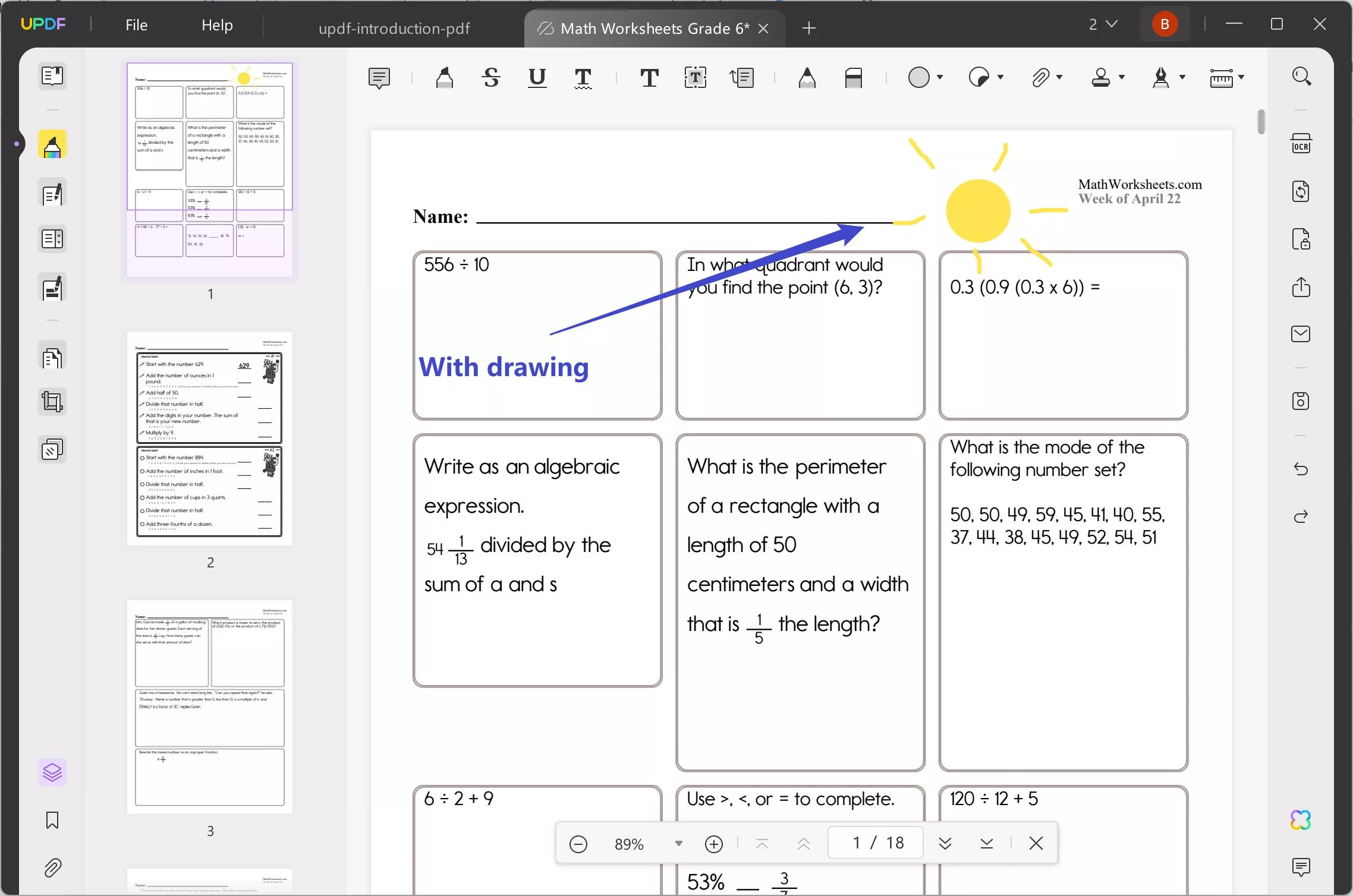The width and height of the screenshot is (1353, 896).
Task: Select the Highlighter tool
Action: click(444, 78)
